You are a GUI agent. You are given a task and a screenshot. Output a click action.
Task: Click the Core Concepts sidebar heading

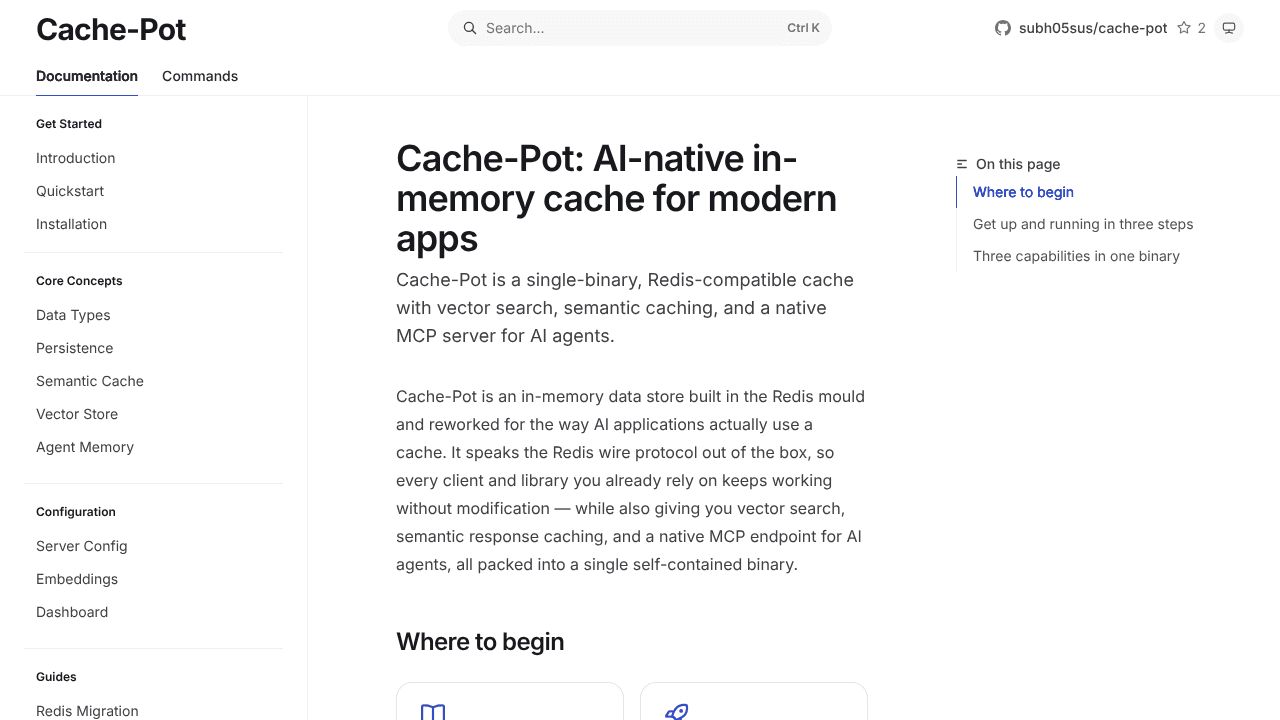(x=79, y=281)
